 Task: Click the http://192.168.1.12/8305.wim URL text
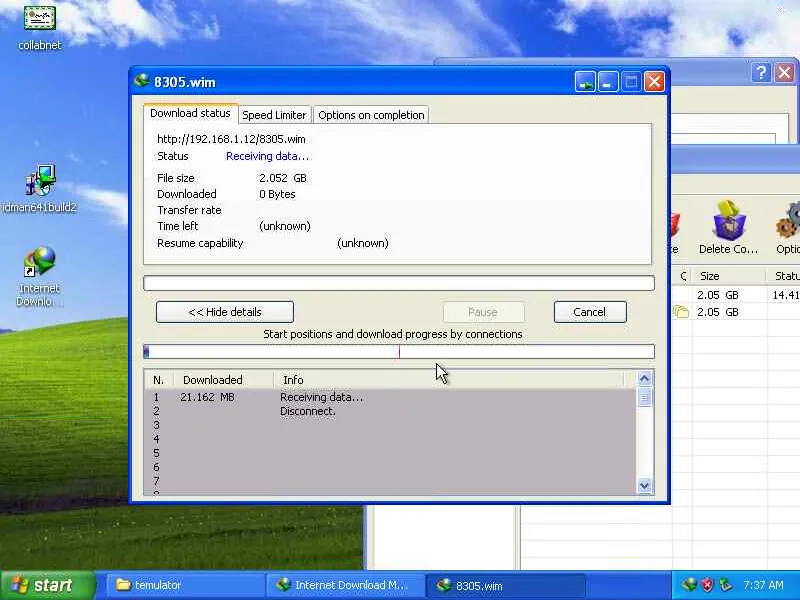tap(231, 139)
